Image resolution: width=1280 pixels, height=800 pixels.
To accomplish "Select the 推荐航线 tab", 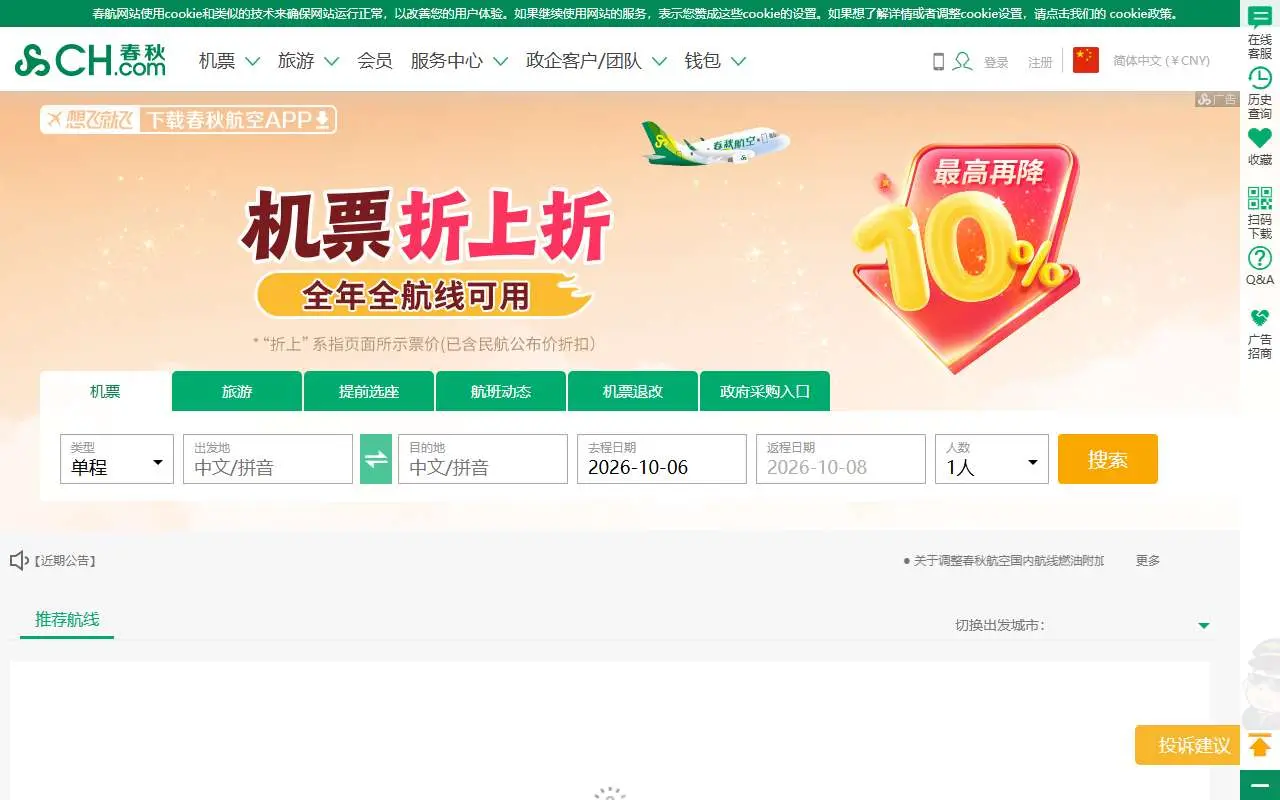I will (x=67, y=620).
